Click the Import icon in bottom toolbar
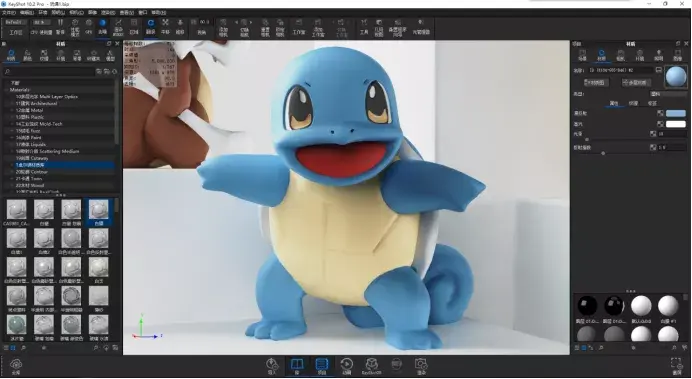 (x=272, y=366)
